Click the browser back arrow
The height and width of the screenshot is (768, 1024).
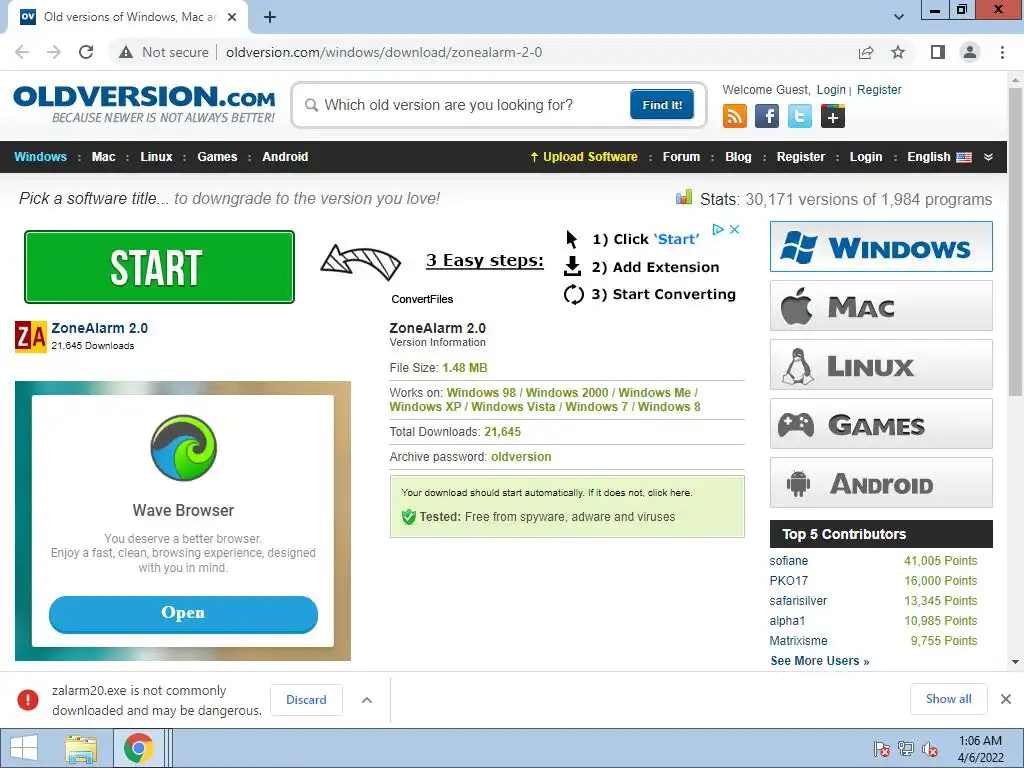tap(22, 52)
